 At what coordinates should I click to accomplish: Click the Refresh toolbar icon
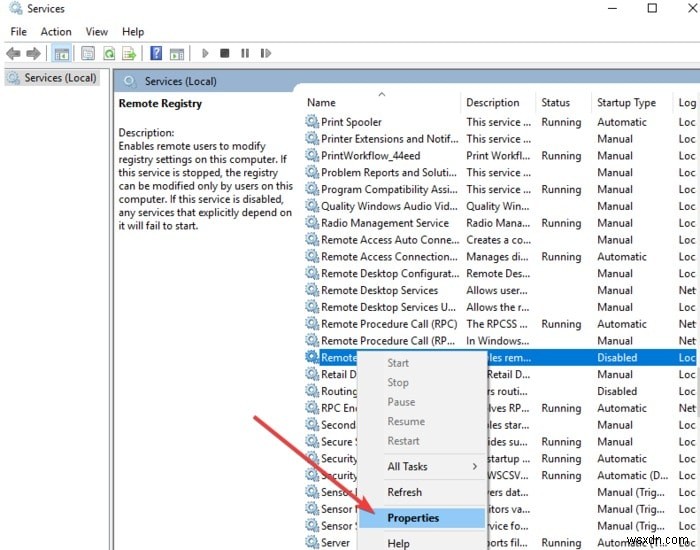click(x=108, y=53)
